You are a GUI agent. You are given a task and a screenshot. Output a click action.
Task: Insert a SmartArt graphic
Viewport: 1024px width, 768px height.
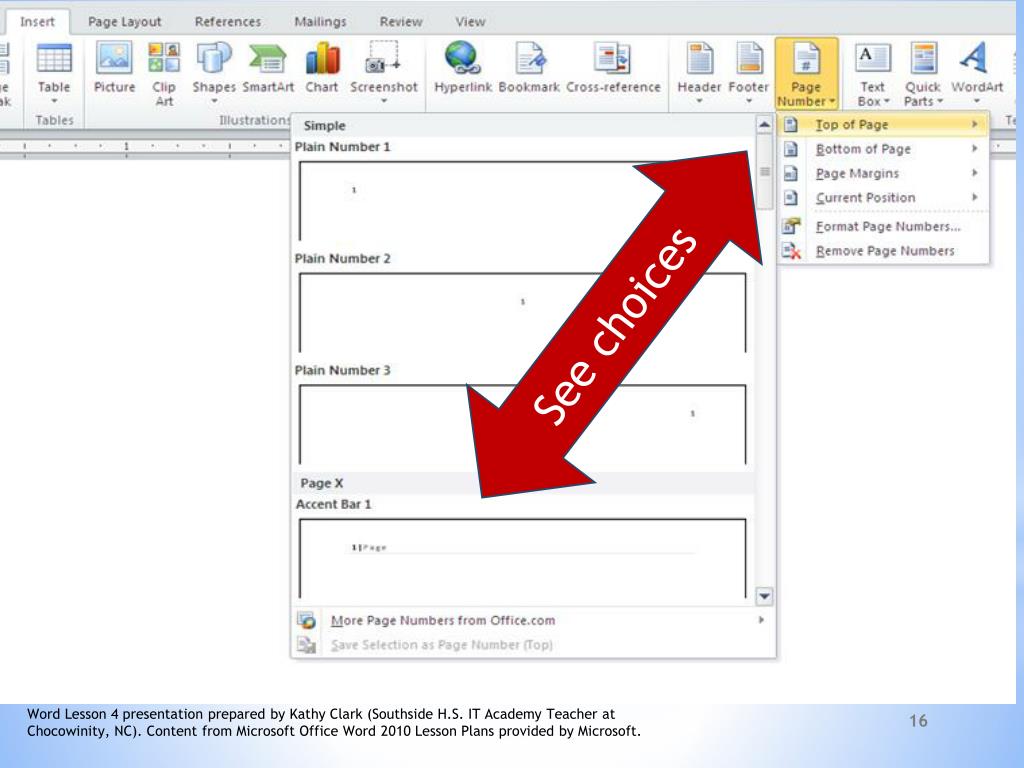click(x=268, y=58)
